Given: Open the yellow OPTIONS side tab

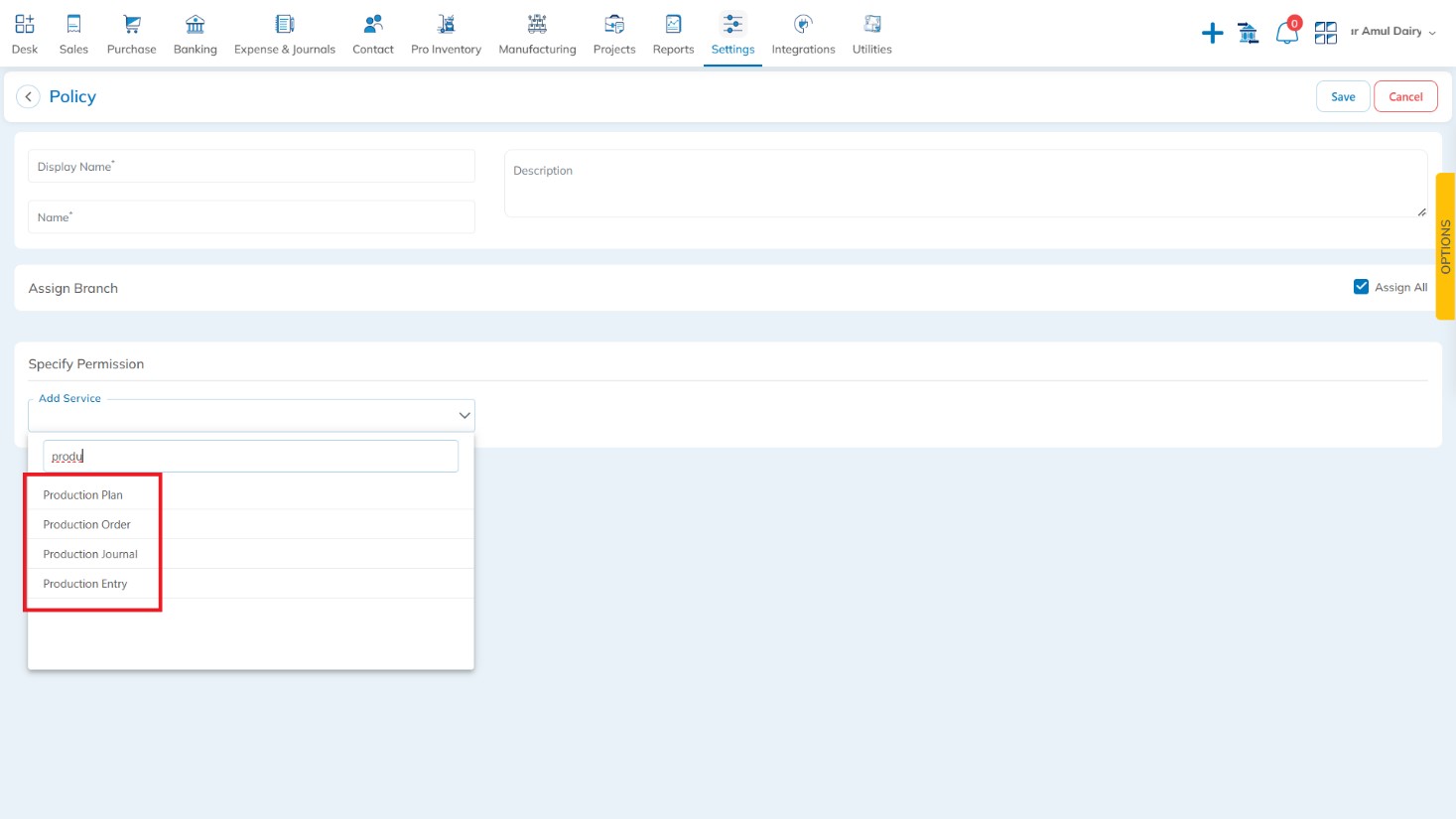Looking at the screenshot, I should [1445, 246].
